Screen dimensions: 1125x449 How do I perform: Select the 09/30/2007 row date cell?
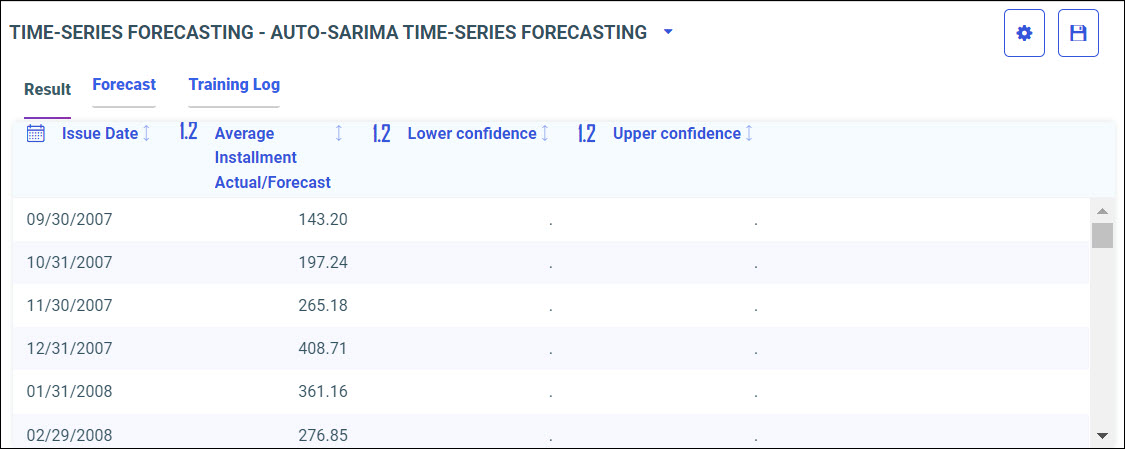pyautogui.click(x=69, y=219)
